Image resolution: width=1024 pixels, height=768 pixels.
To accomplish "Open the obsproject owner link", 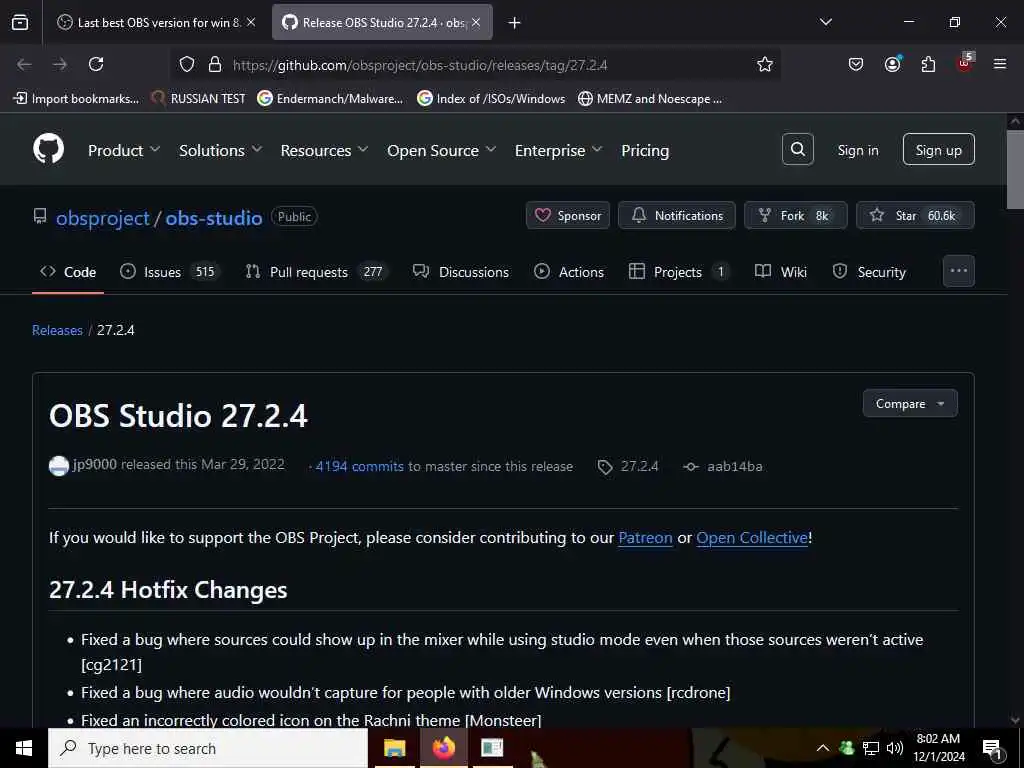I will click(x=103, y=217).
